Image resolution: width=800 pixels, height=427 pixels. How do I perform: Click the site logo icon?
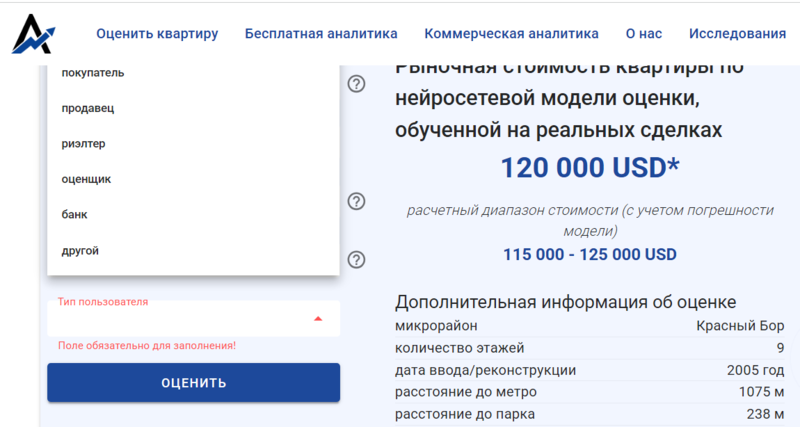pyautogui.click(x=35, y=33)
